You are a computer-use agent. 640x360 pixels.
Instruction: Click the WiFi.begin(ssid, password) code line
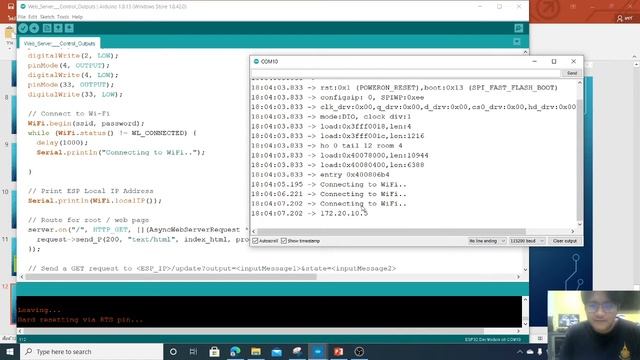pyautogui.click(x=86, y=124)
